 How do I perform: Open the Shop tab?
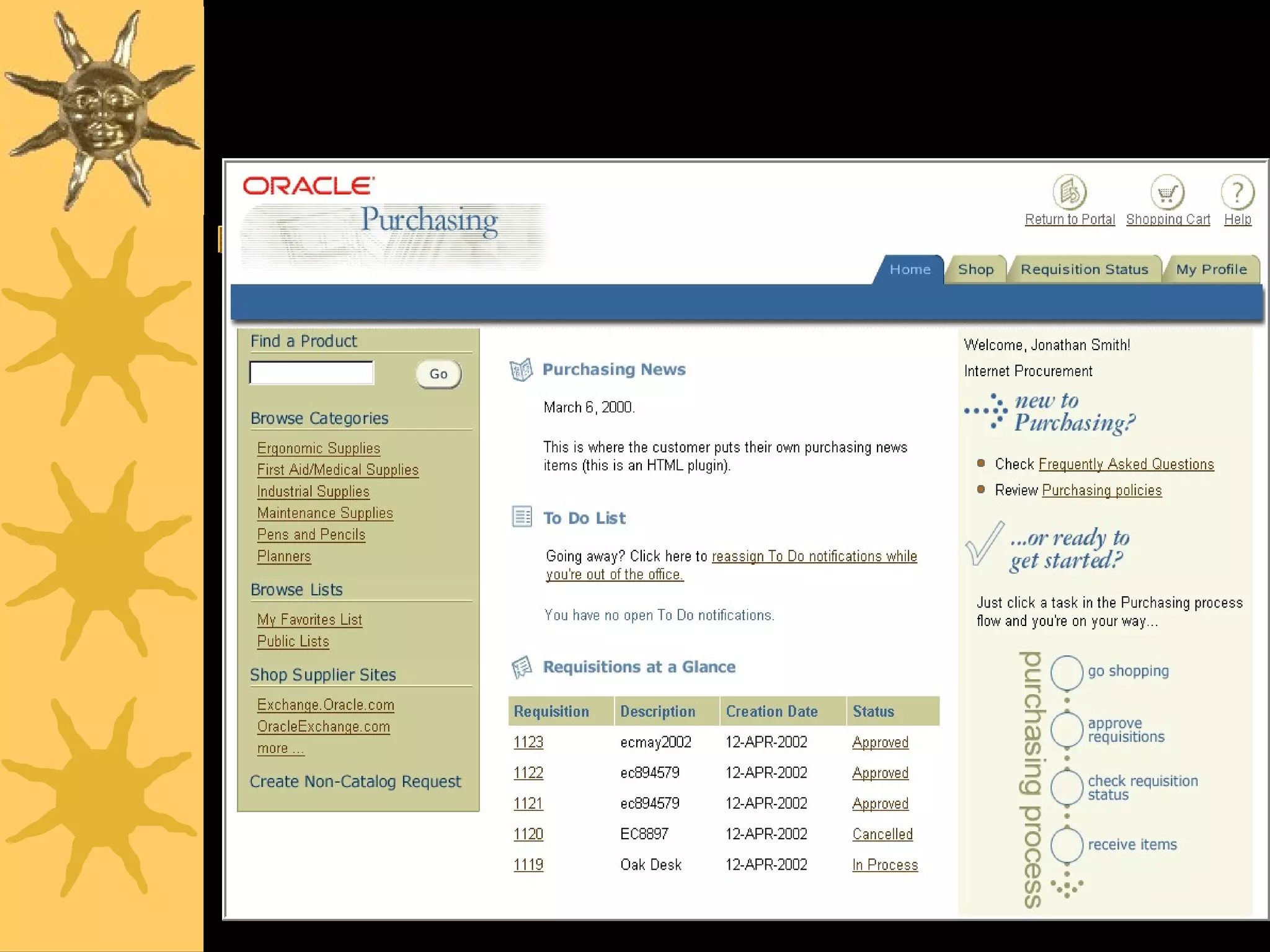tap(975, 270)
